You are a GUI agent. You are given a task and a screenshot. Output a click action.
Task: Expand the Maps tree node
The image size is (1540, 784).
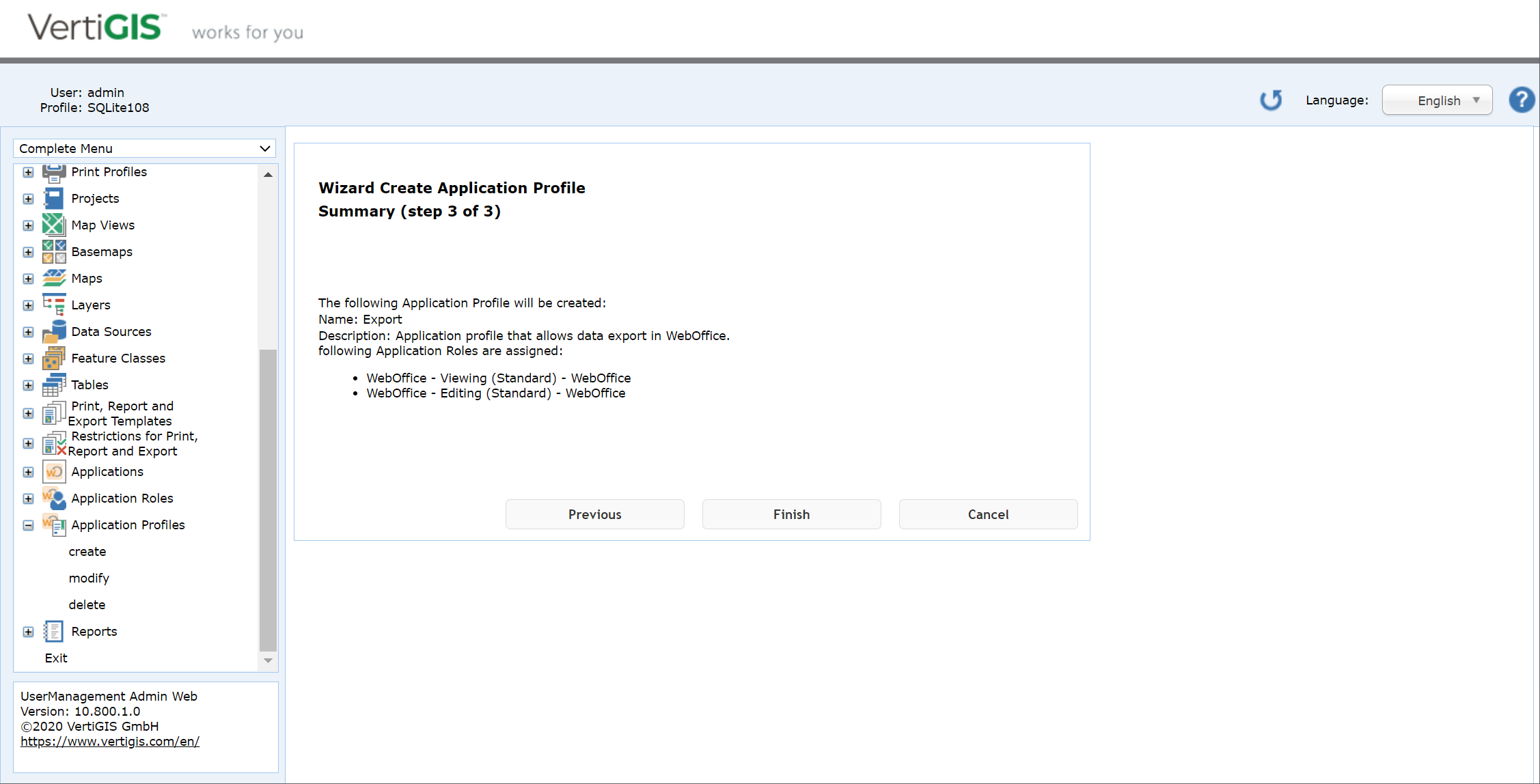(x=28, y=278)
